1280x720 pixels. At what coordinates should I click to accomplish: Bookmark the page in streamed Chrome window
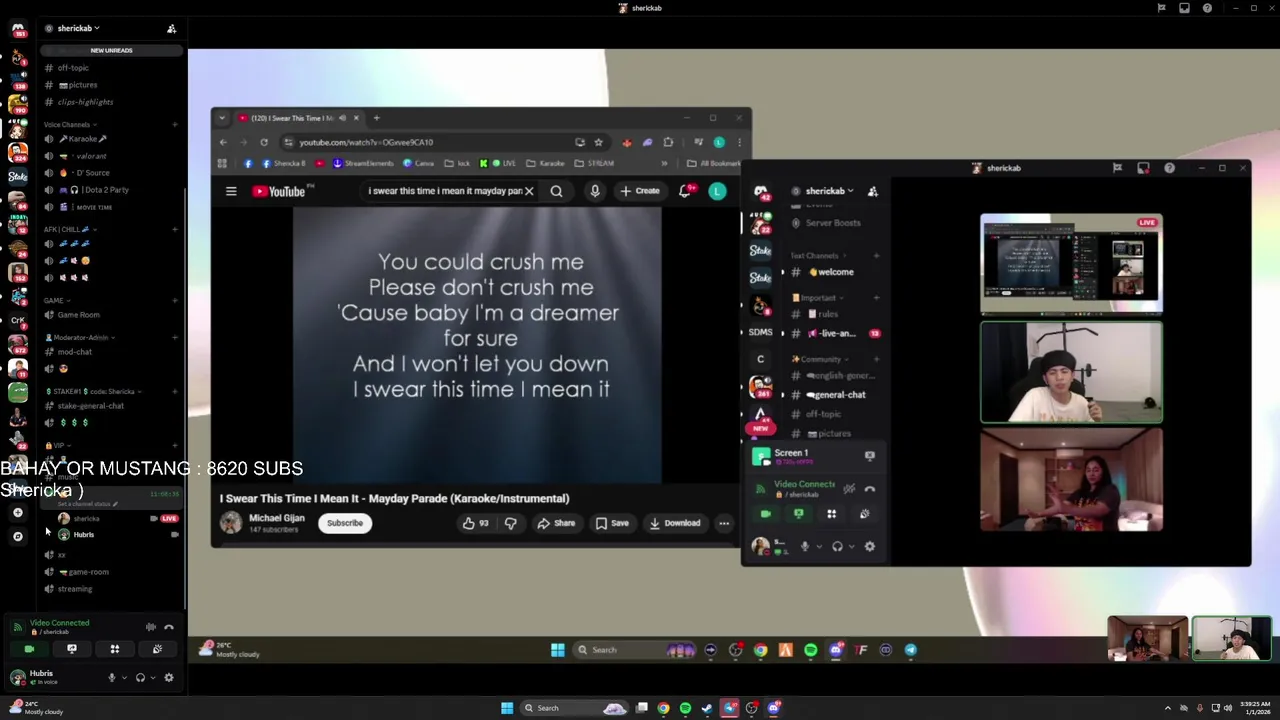pyautogui.click(x=598, y=142)
